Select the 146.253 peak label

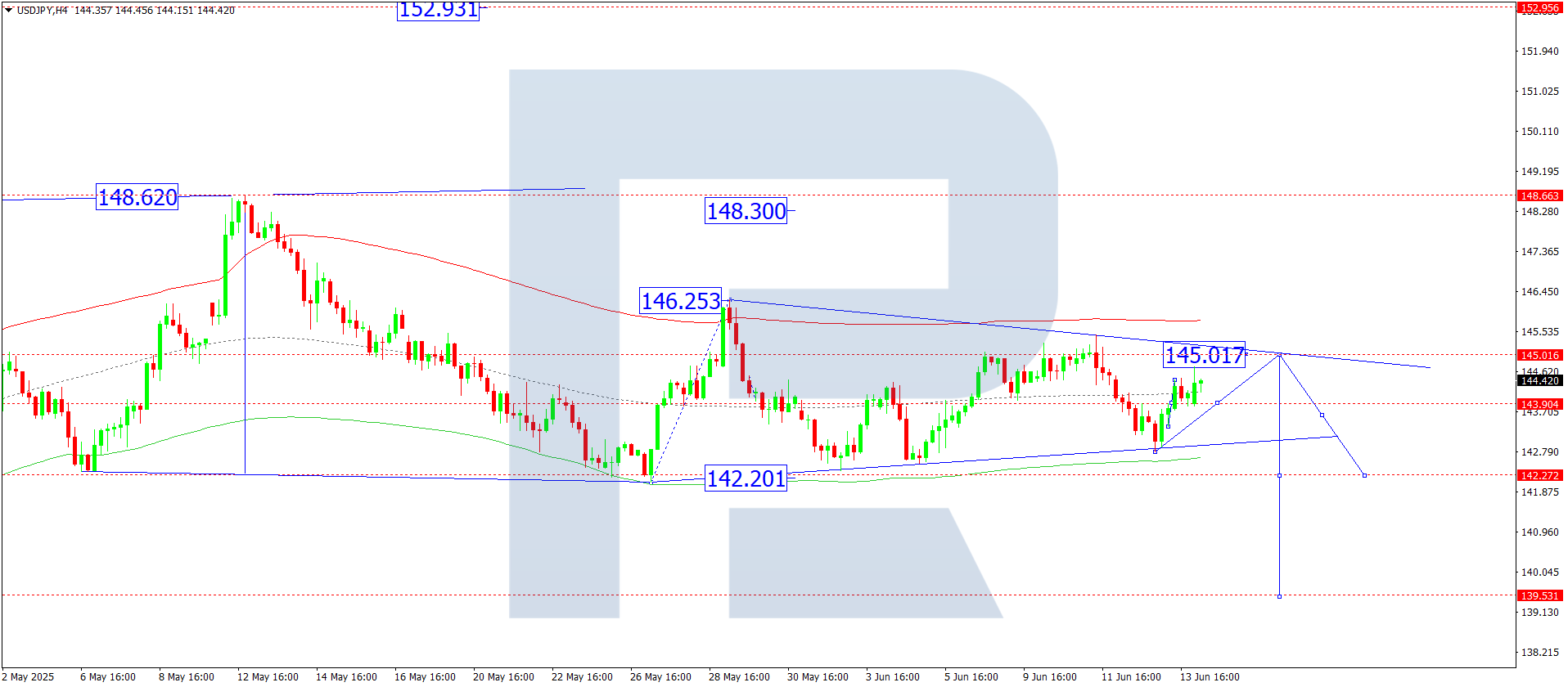680,301
